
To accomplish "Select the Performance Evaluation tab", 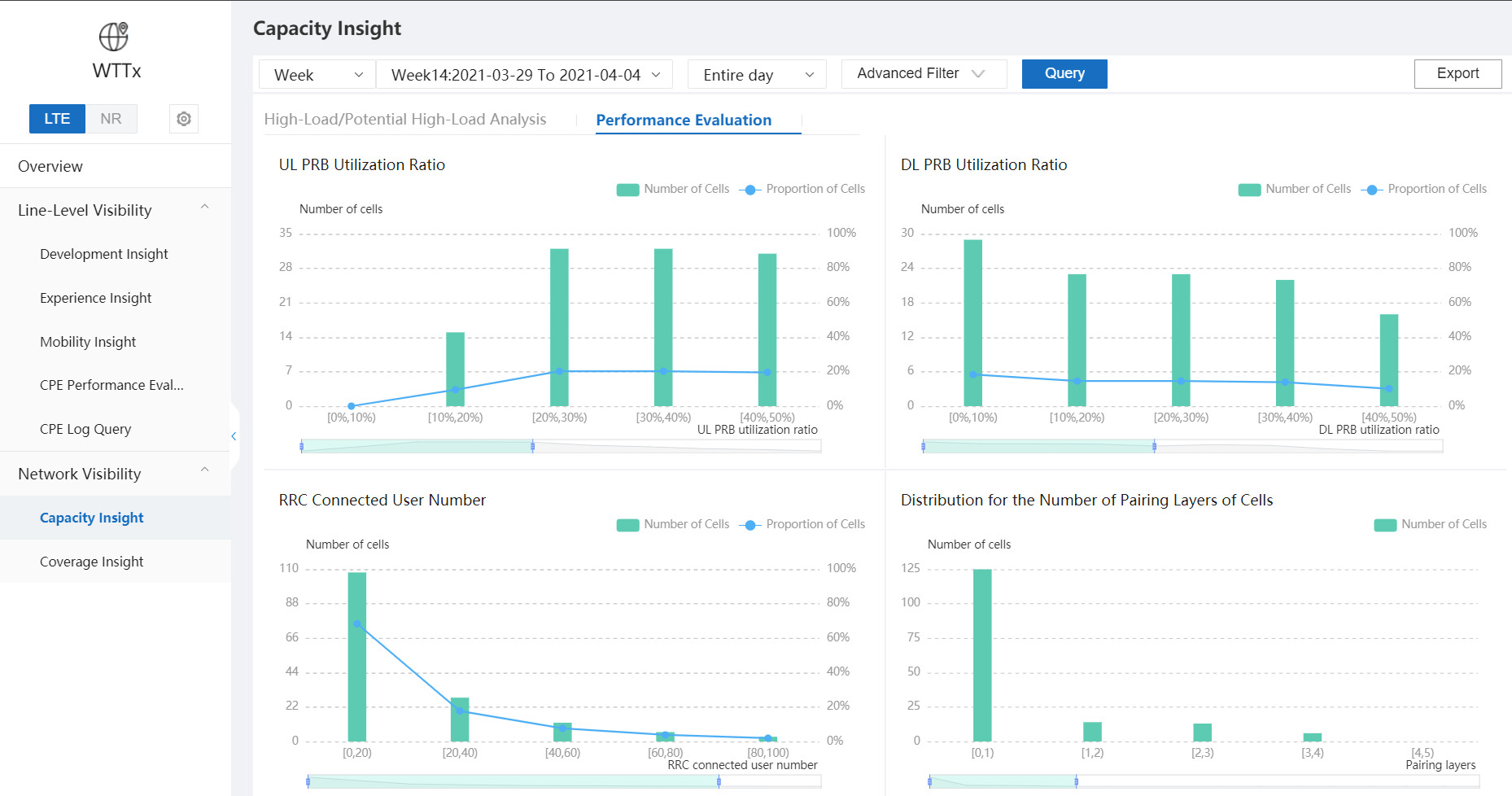I will pos(684,120).
